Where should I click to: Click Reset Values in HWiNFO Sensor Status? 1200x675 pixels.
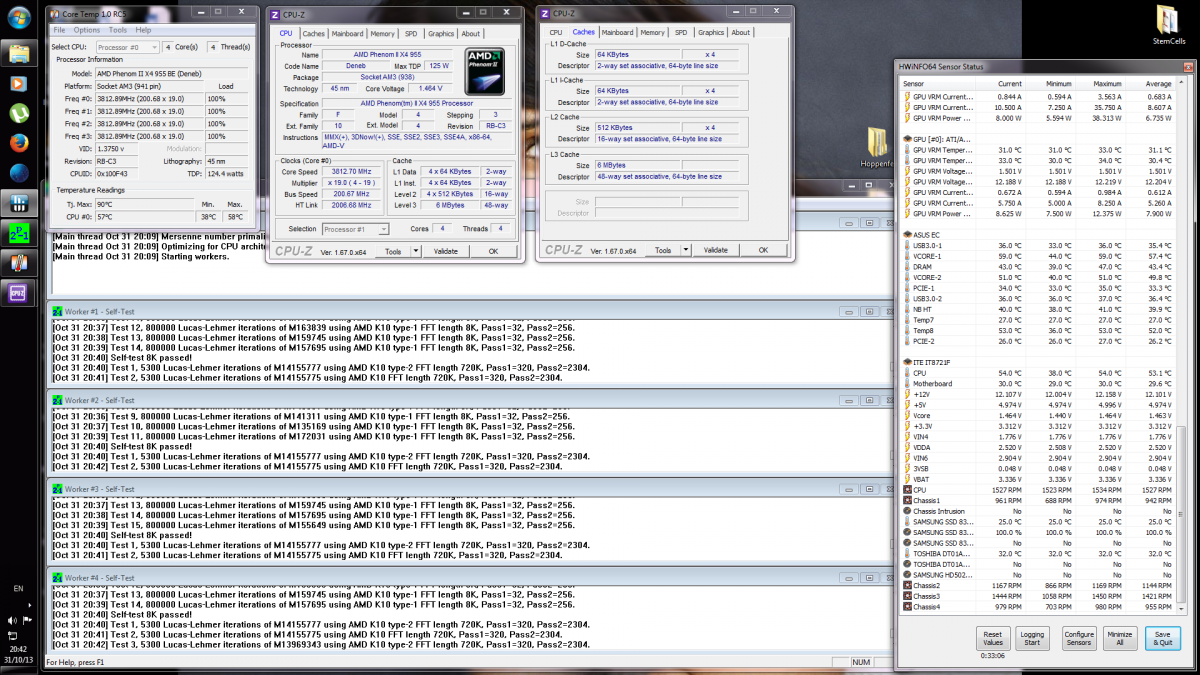[x=993, y=638]
